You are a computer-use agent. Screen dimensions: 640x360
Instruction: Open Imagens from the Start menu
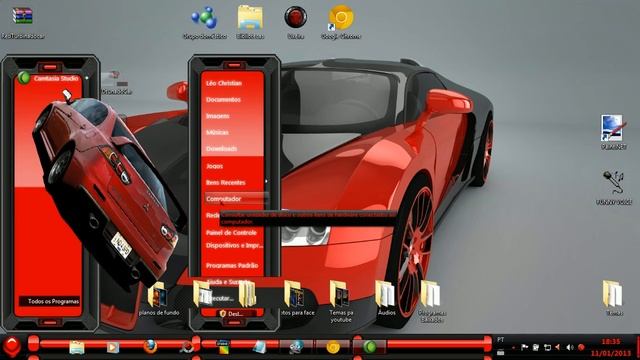[x=218, y=116]
